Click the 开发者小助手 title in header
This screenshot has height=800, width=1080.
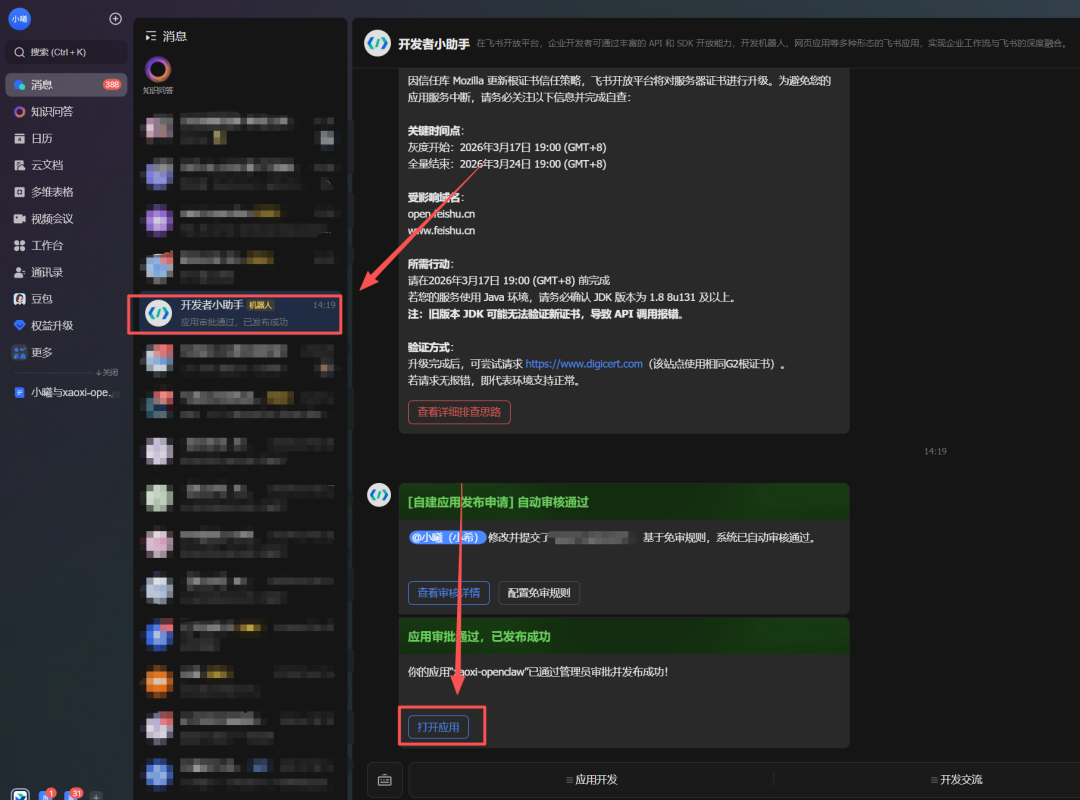434,44
